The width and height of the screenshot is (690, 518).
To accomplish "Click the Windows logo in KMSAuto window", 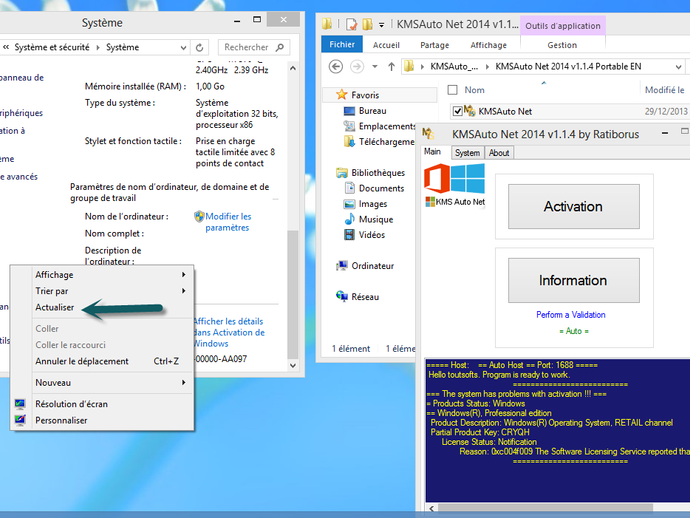I will tap(468, 178).
